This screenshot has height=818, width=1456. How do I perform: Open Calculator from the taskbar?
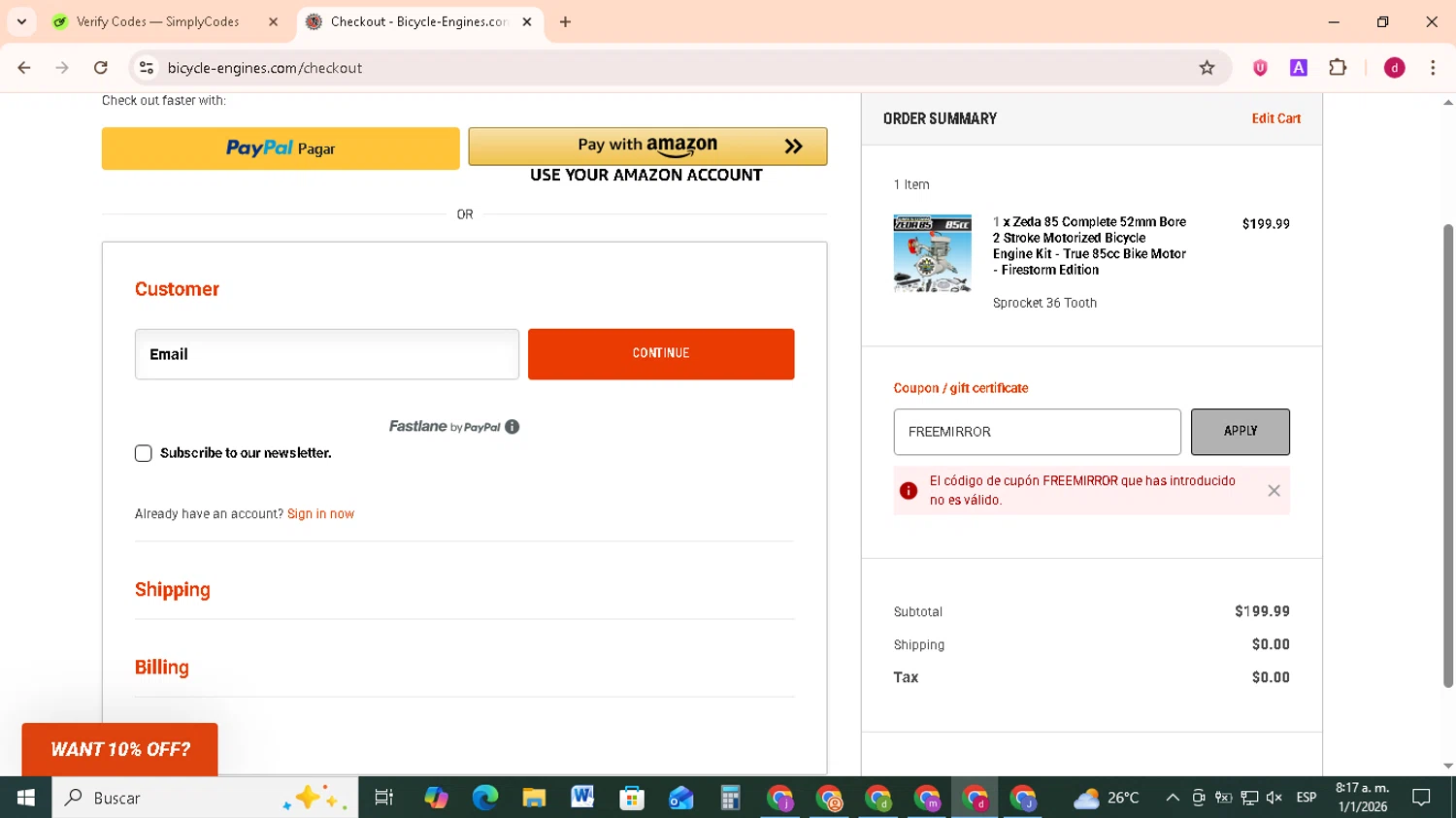pyautogui.click(x=730, y=798)
